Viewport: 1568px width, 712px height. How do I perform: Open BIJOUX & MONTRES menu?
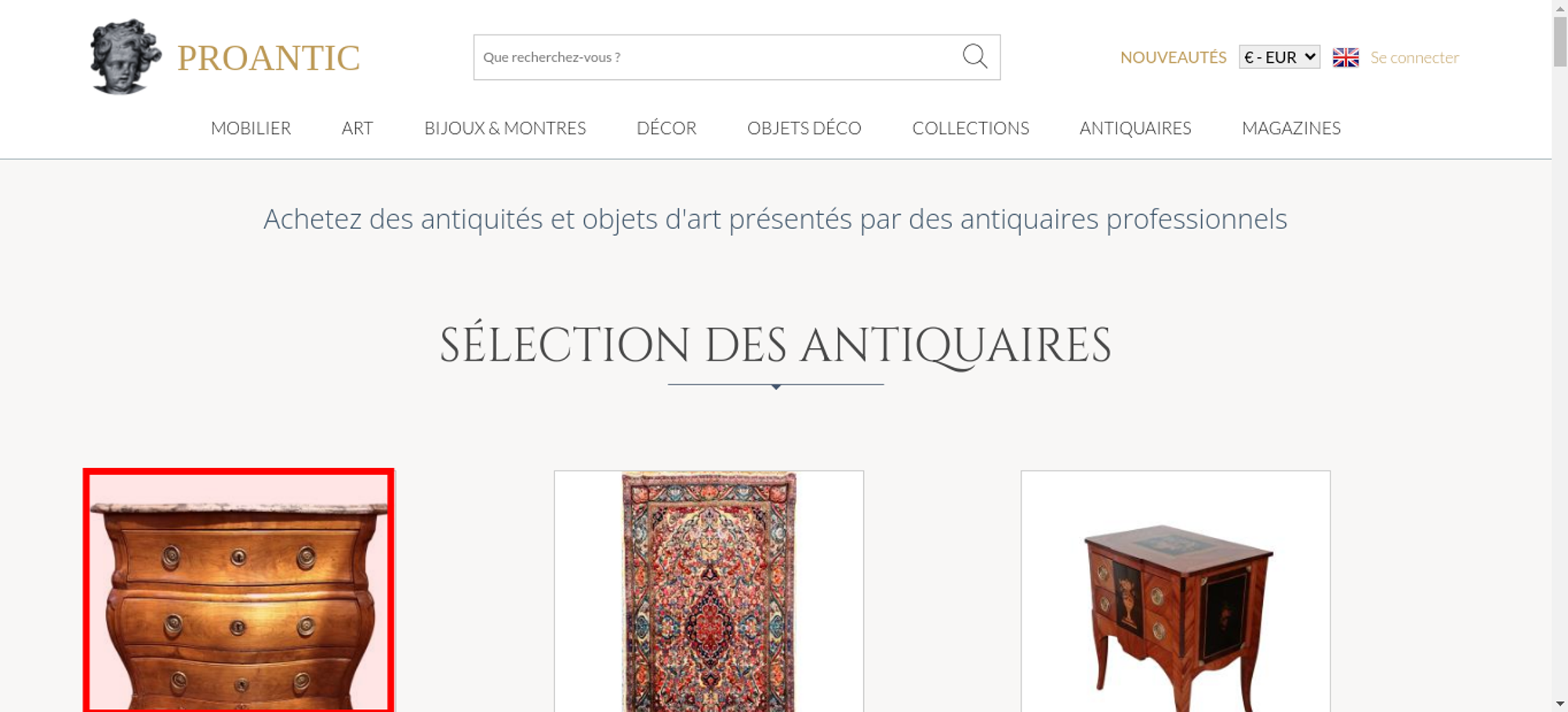click(x=505, y=128)
